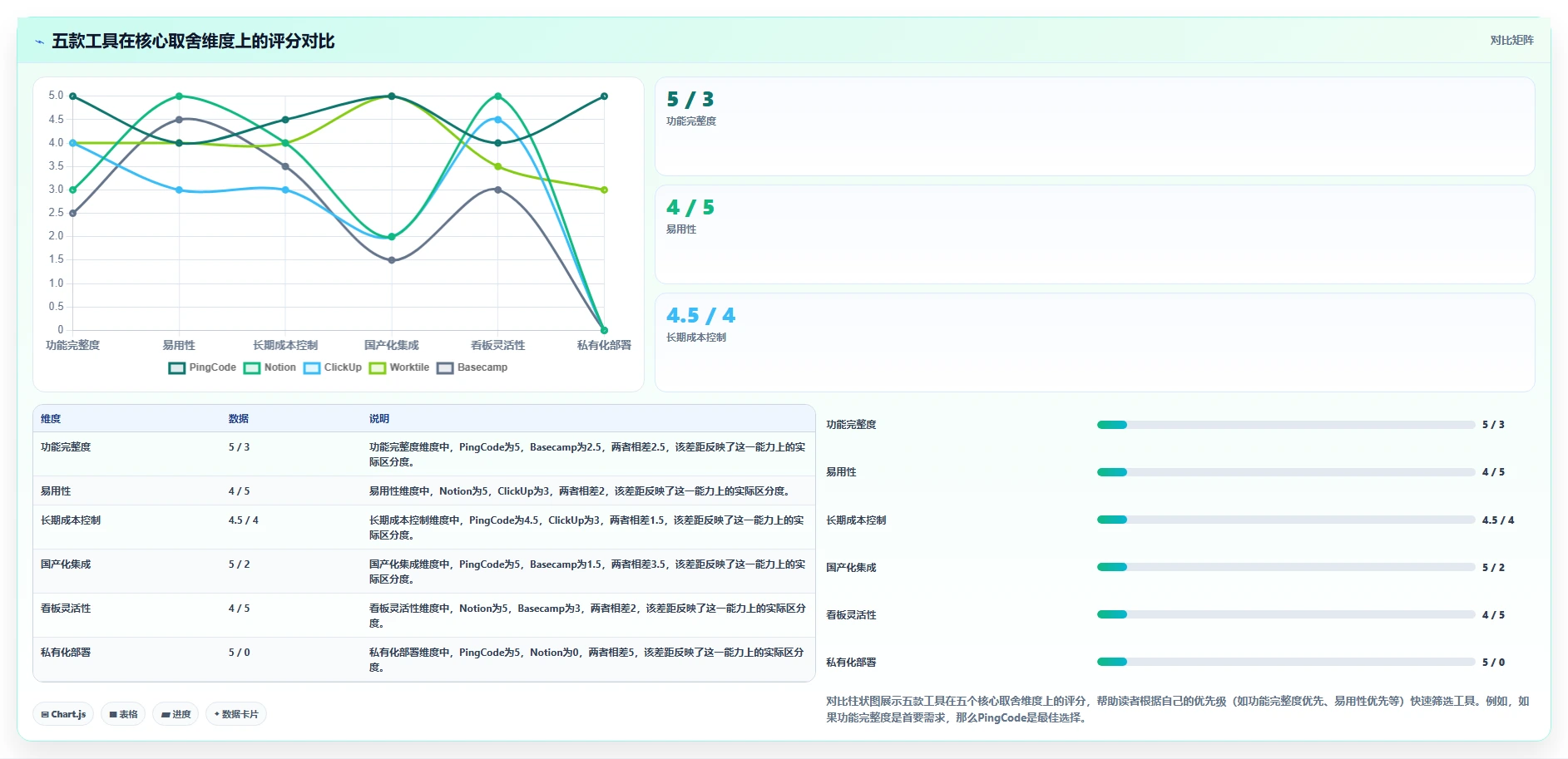This screenshot has width=1568, height=759.
Task: Select the 长期成本控制 table row label
Action: pyautogui.click(x=71, y=520)
